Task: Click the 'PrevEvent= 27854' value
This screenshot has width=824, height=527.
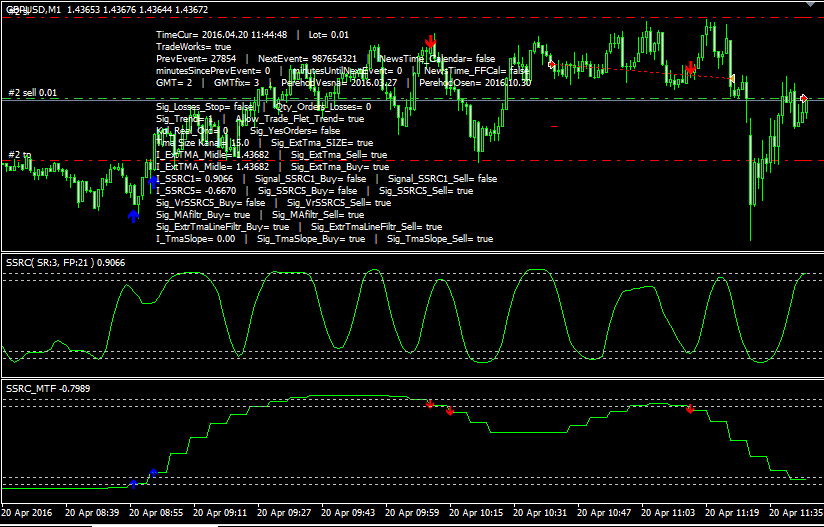Action: tap(196, 59)
